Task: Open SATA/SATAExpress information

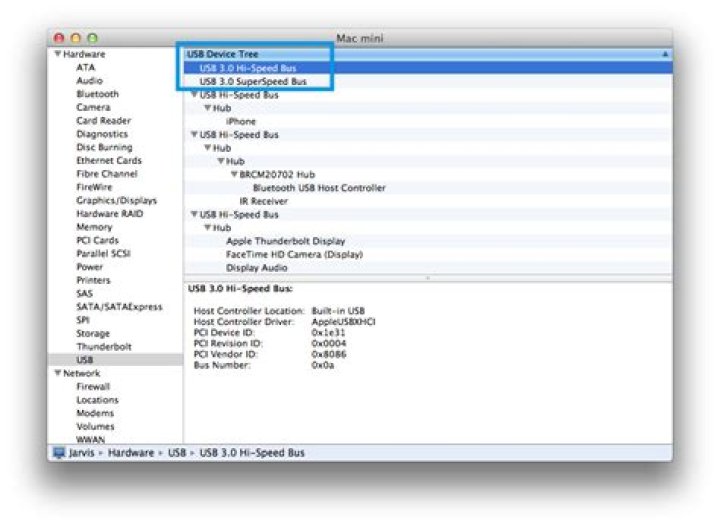Action: pos(119,307)
